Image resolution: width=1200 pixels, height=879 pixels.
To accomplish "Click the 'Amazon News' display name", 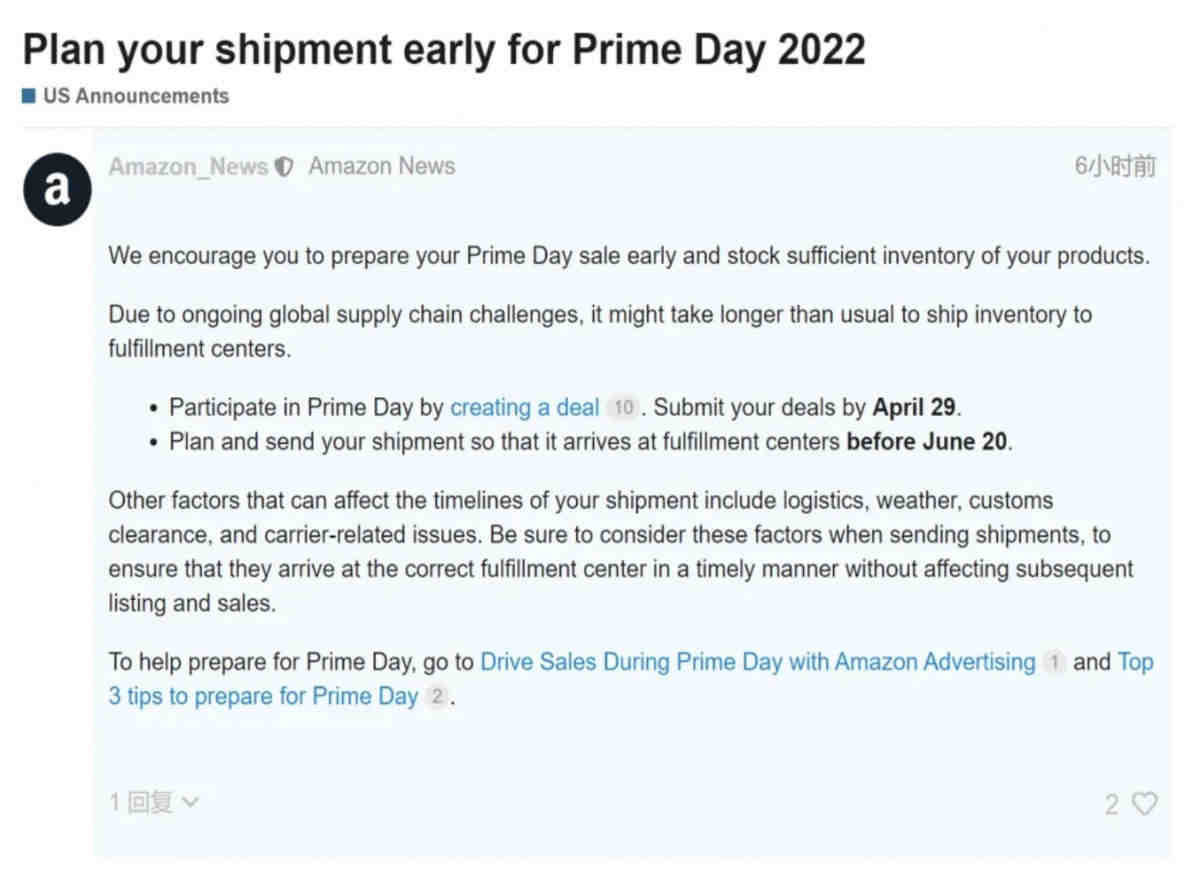I will (x=382, y=167).
